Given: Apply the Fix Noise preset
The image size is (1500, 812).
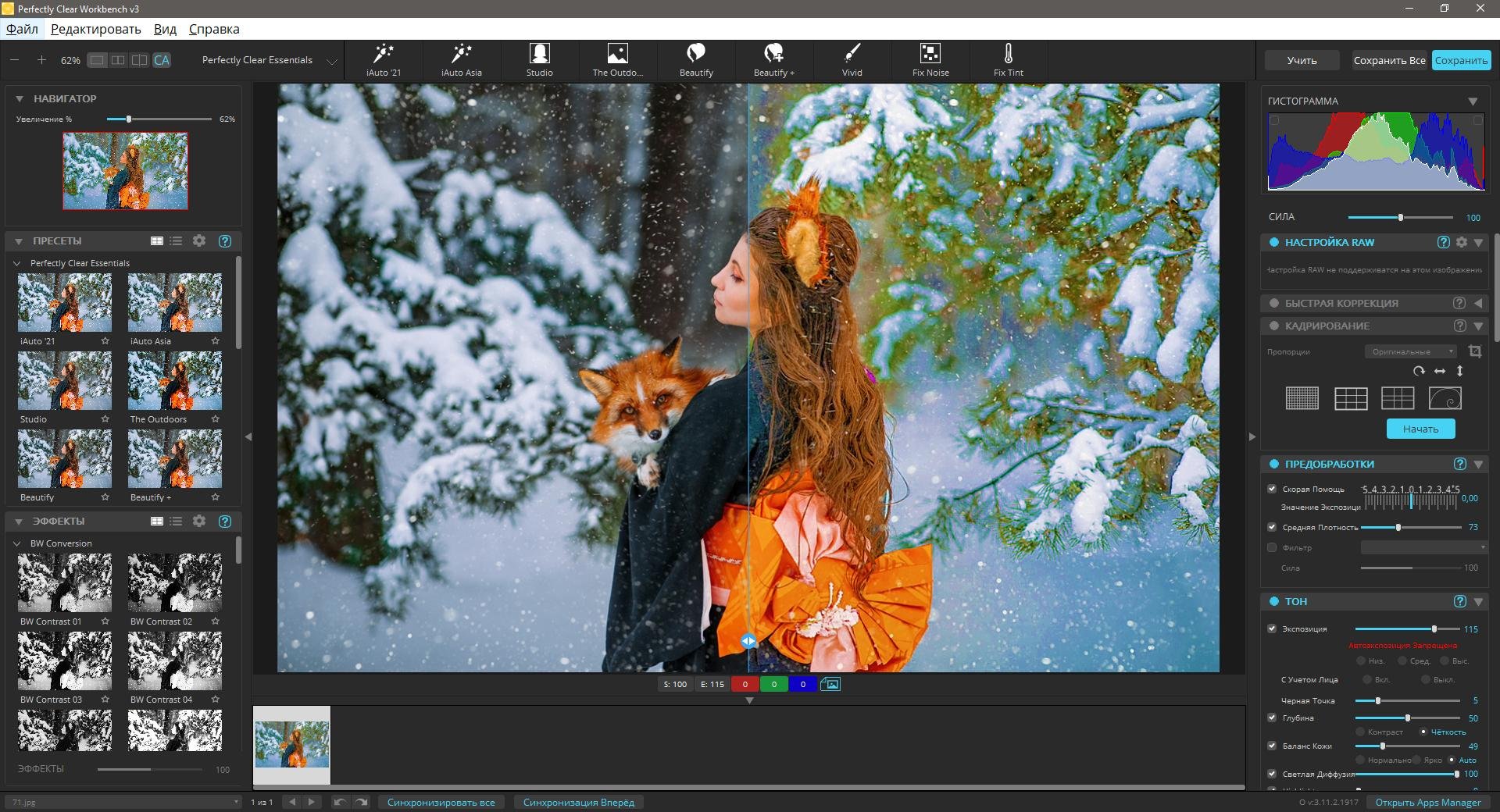Looking at the screenshot, I should click(930, 60).
